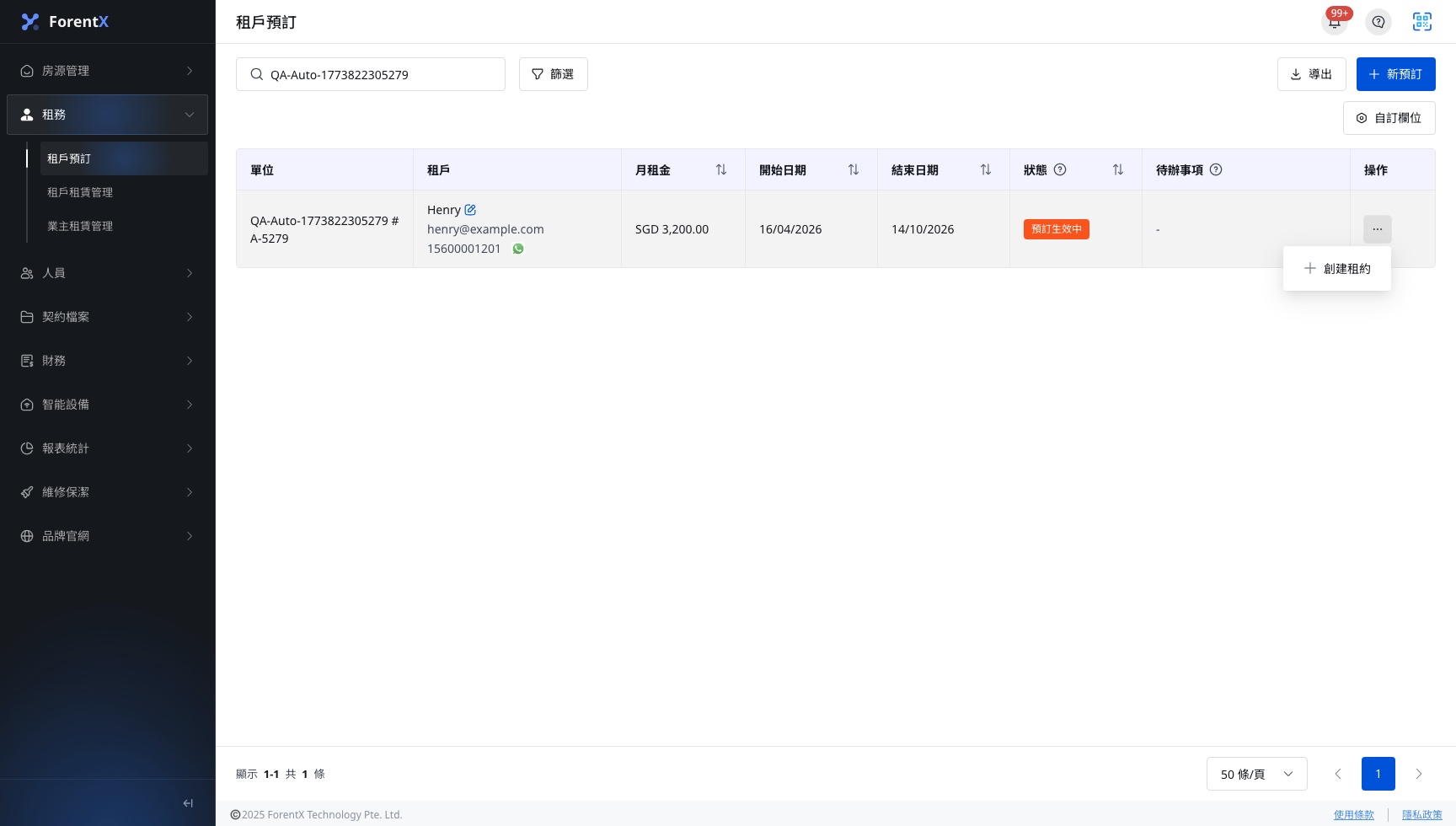Screen dimensions: 1456x826
Task: Click the 預訂生效中 status tag
Action: coord(1057,229)
